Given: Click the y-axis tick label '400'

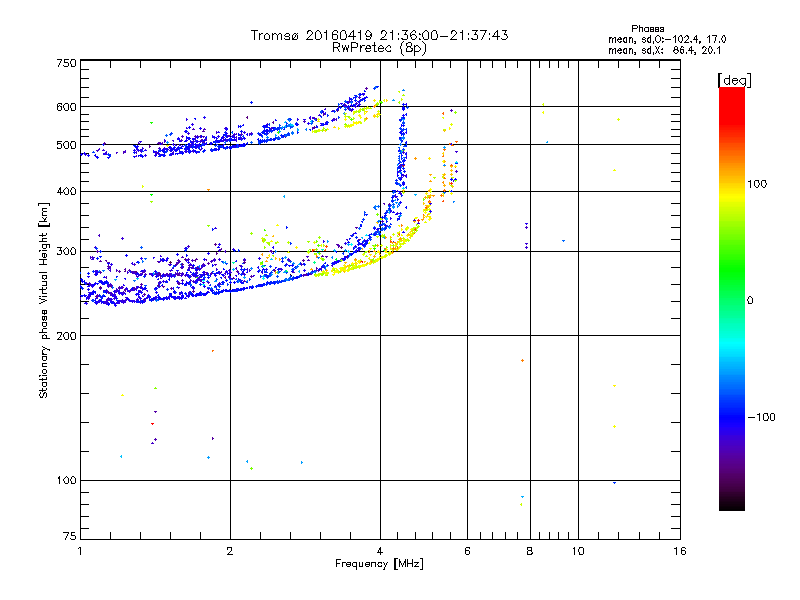Looking at the screenshot, I should [x=66, y=191].
